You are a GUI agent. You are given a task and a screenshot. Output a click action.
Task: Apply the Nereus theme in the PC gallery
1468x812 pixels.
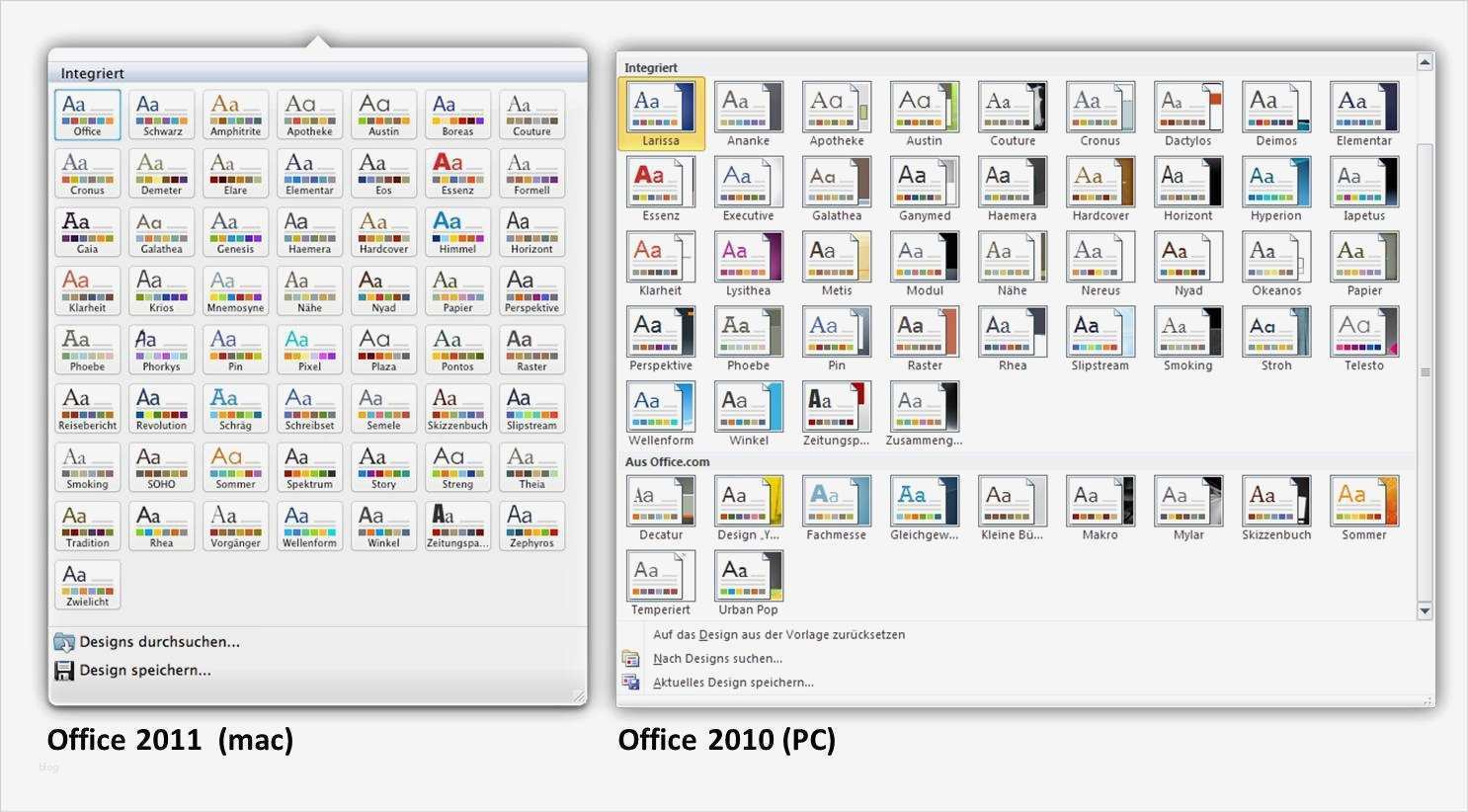pyautogui.click(x=1101, y=264)
